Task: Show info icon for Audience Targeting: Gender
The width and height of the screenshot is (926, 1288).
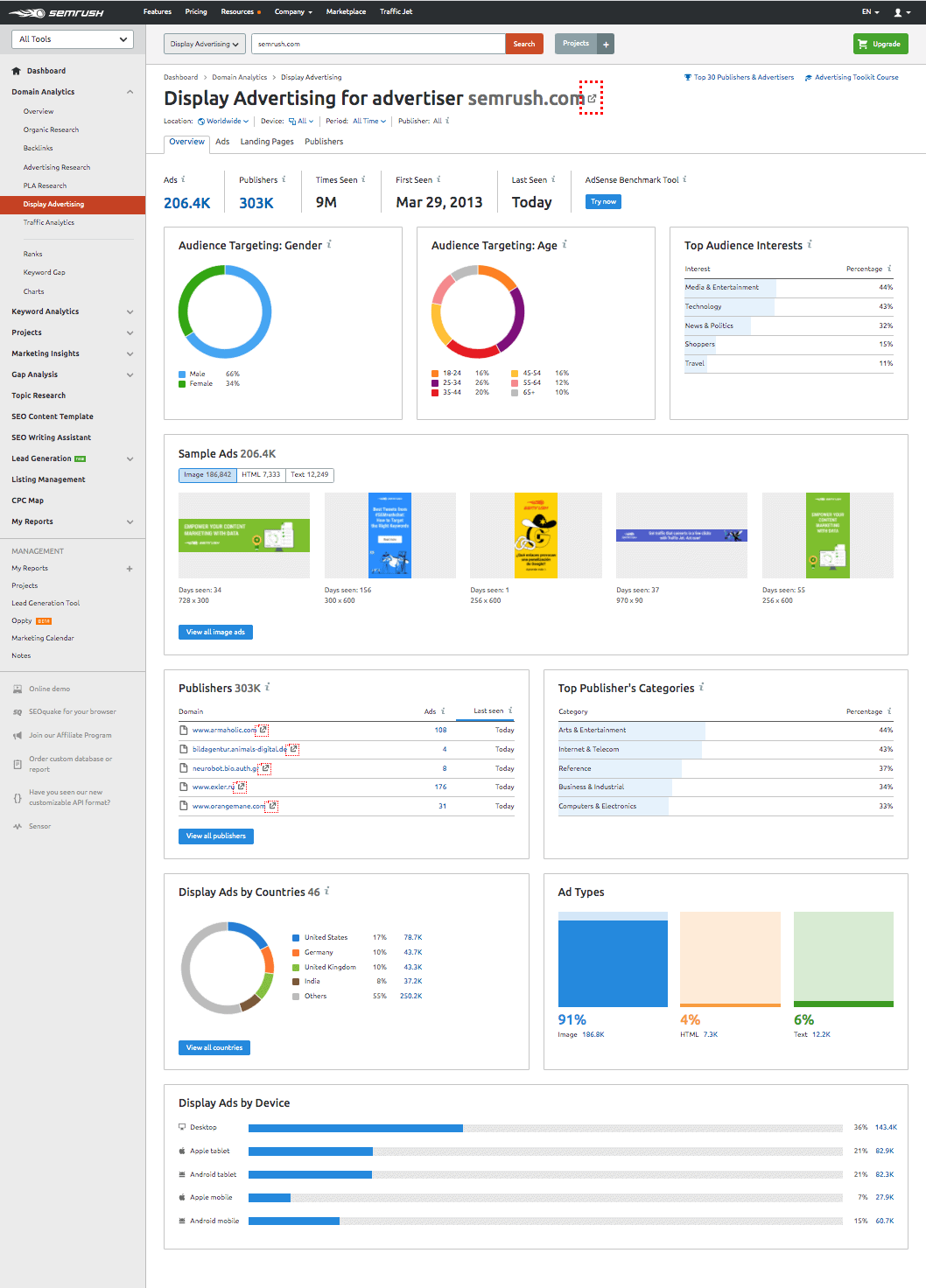Action: 329,245
